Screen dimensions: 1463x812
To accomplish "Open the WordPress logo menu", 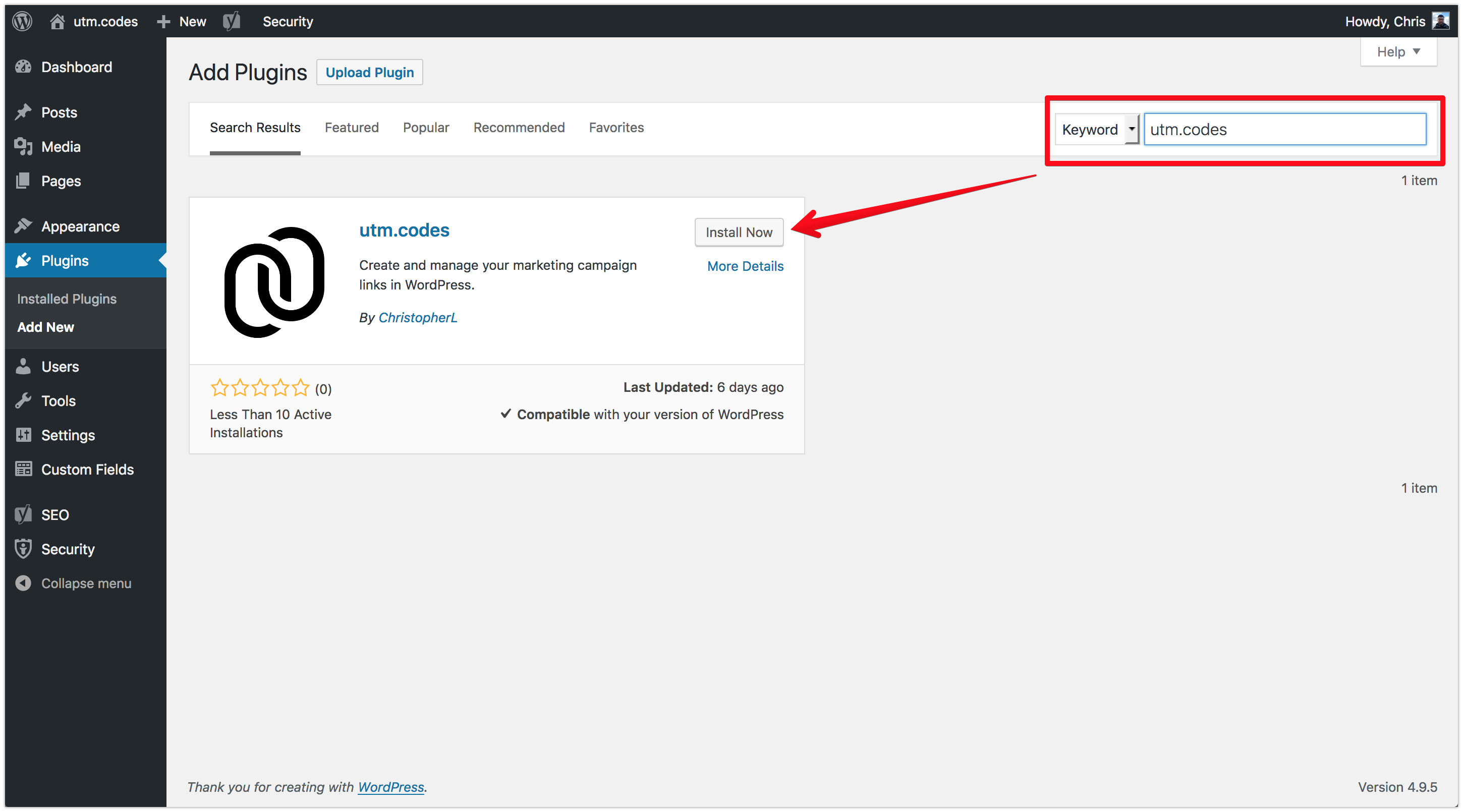I will tap(22, 21).
